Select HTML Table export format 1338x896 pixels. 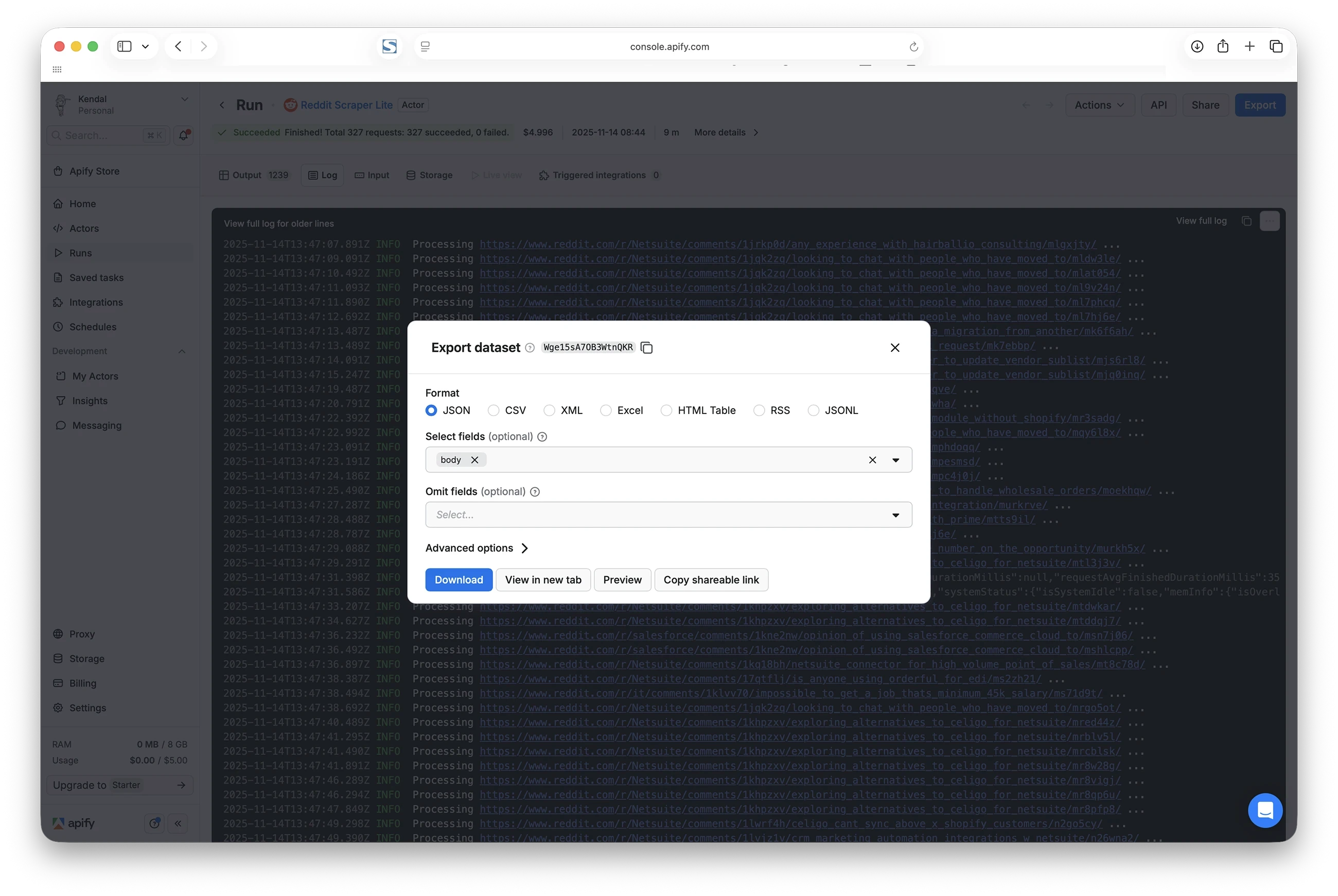pyautogui.click(x=666, y=410)
